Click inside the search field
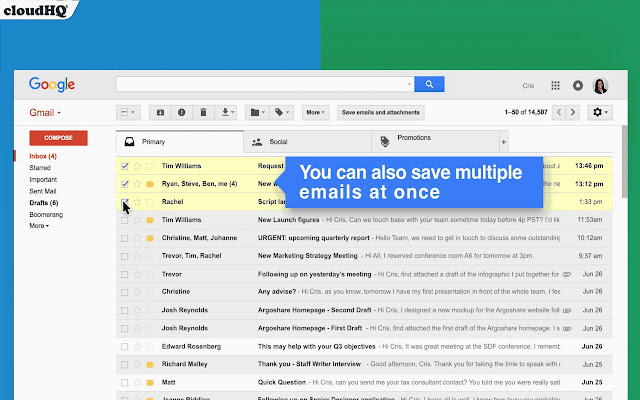Image resolution: width=640 pixels, height=400 pixels. (261, 84)
